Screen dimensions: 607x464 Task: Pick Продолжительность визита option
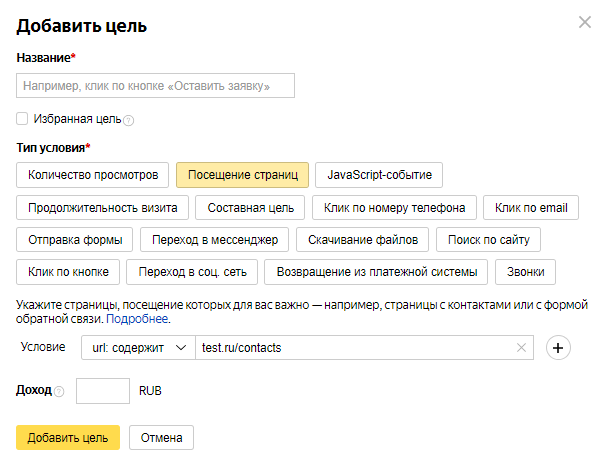click(103, 208)
